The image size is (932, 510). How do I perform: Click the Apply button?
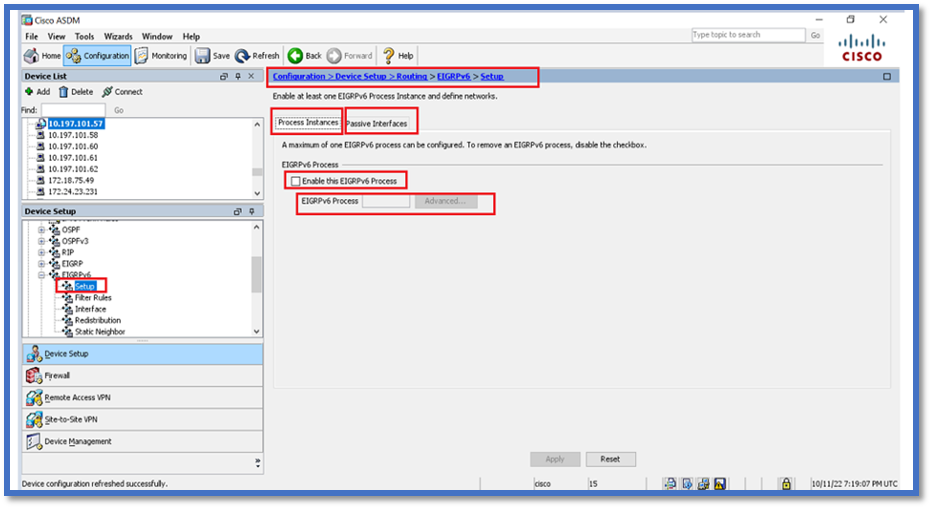555,459
